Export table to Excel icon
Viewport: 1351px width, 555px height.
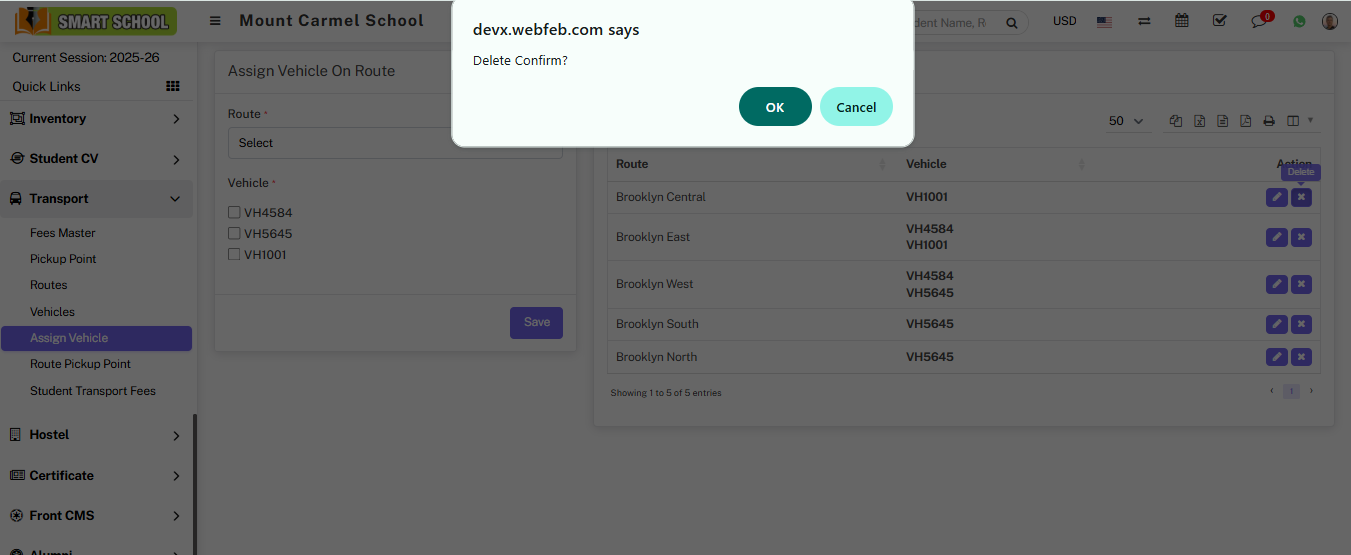pyautogui.click(x=1199, y=121)
